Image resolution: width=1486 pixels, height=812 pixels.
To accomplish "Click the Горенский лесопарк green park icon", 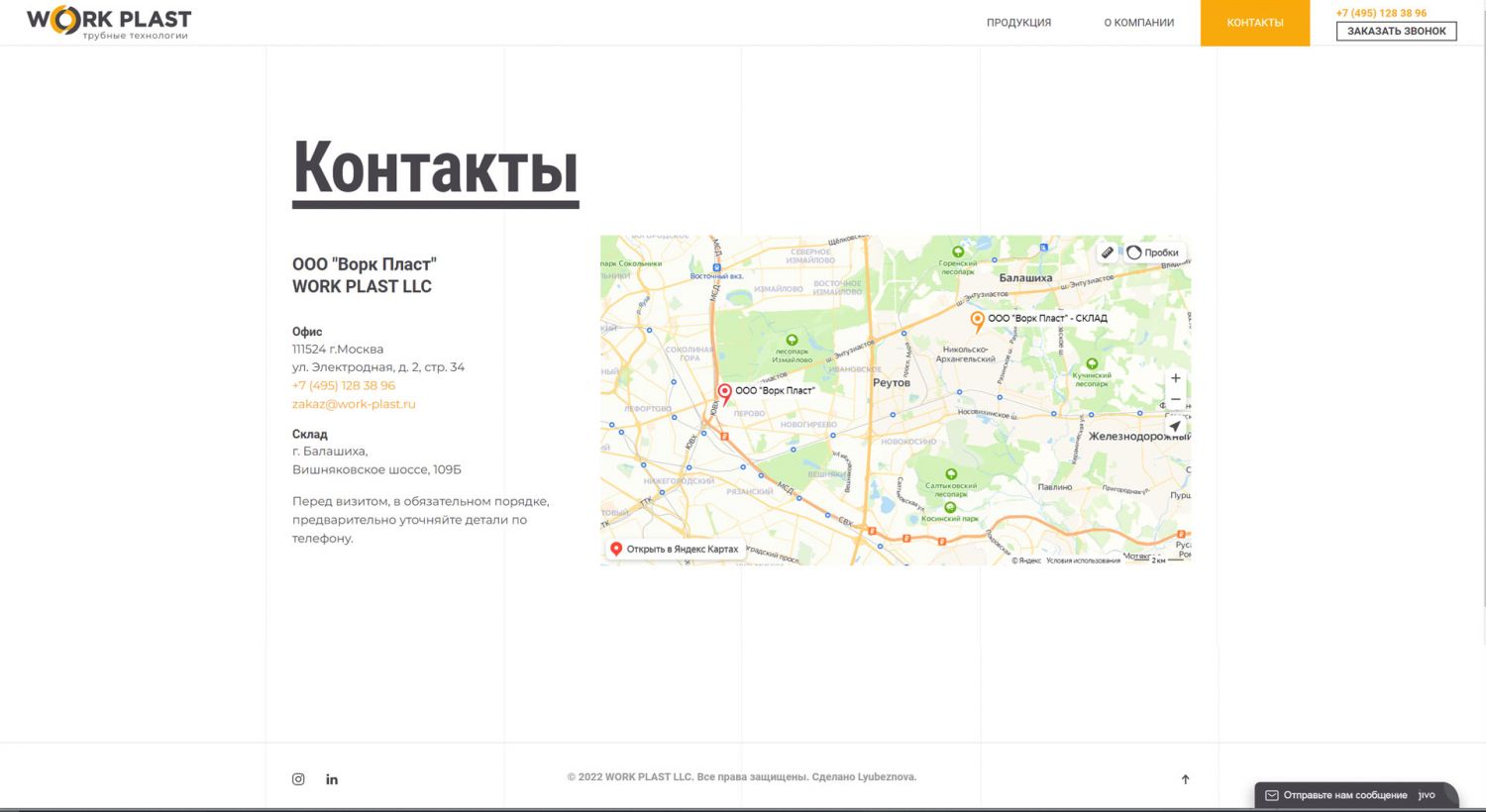I will pos(958,253).
